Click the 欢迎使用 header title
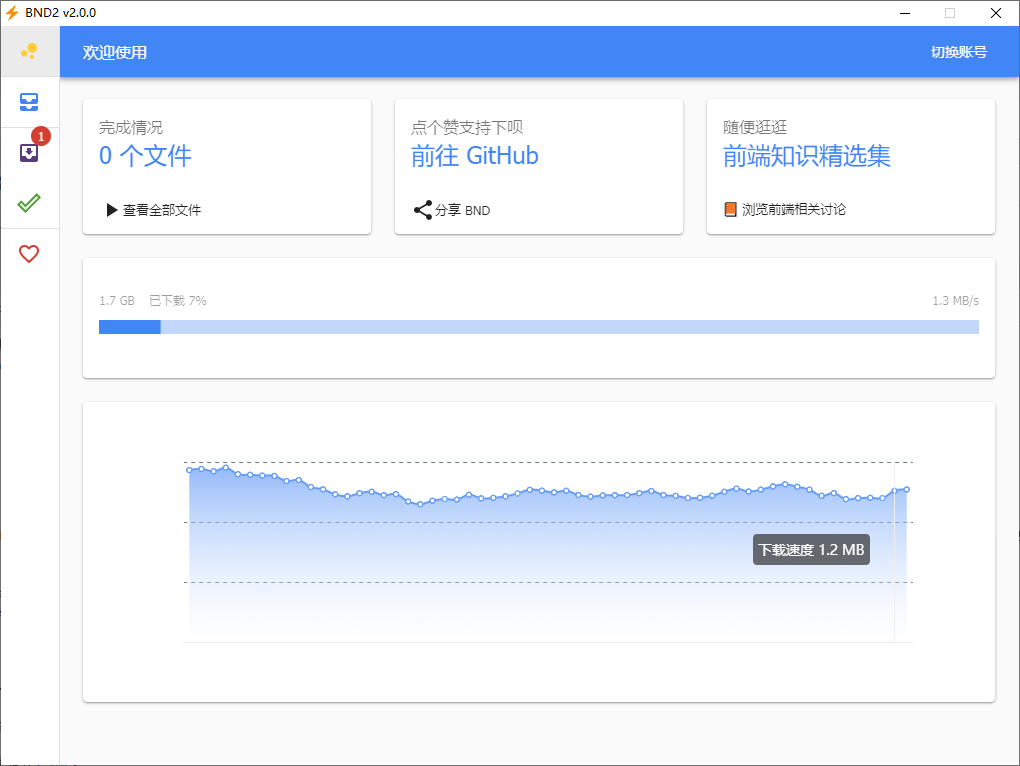Image resolution: width=1020 pixels, height=766 pixels. [x=115, y=52]
